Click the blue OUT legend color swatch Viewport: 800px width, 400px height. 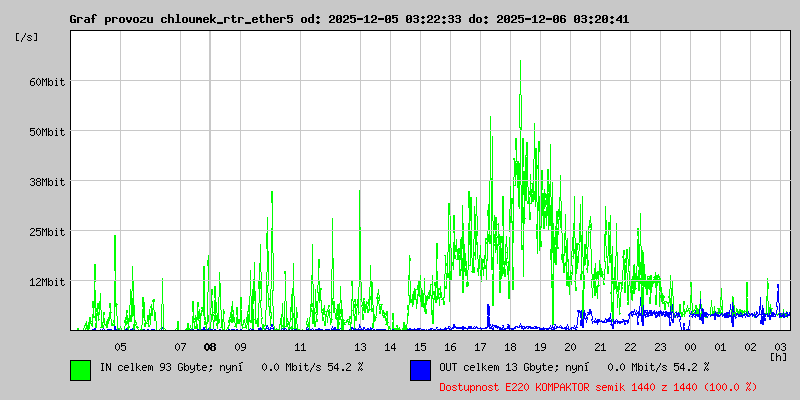(420, 369)
